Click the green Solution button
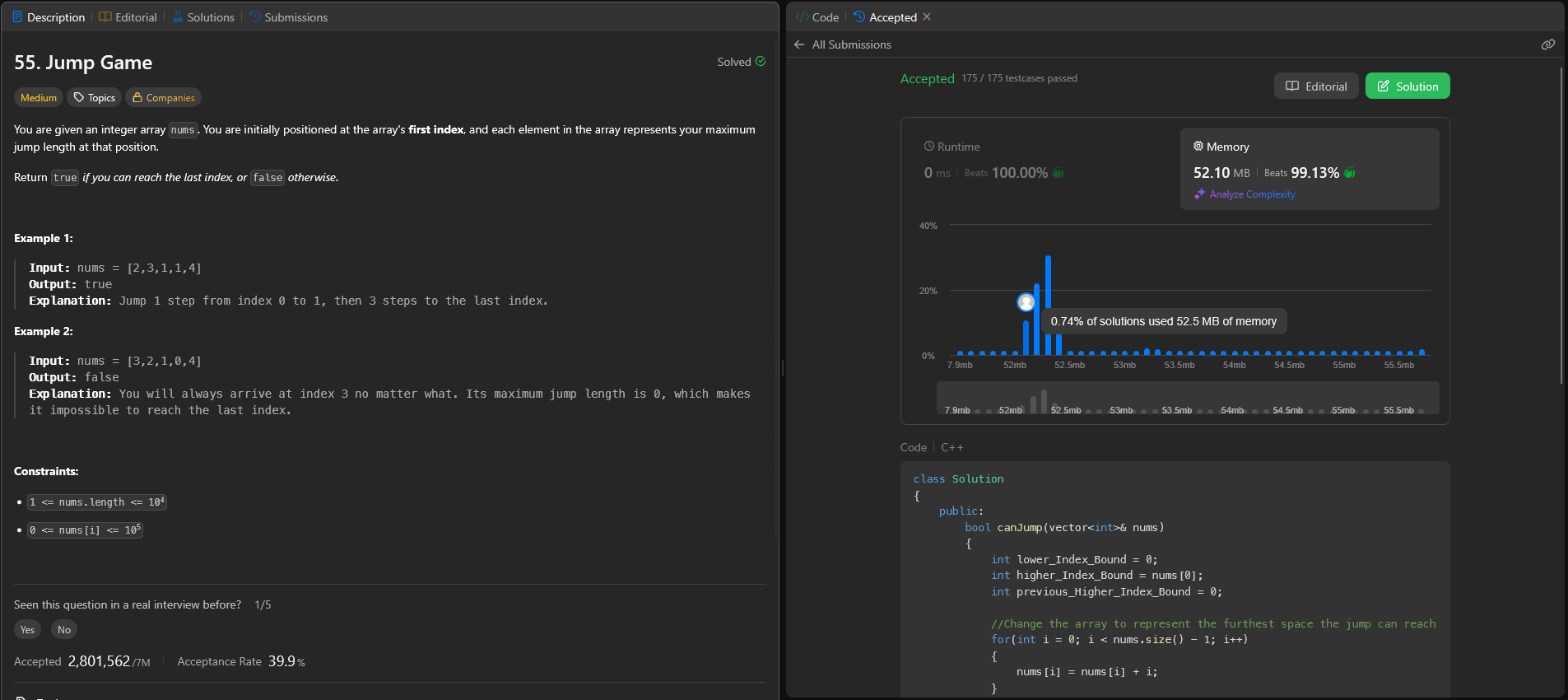 [1407, 86]
